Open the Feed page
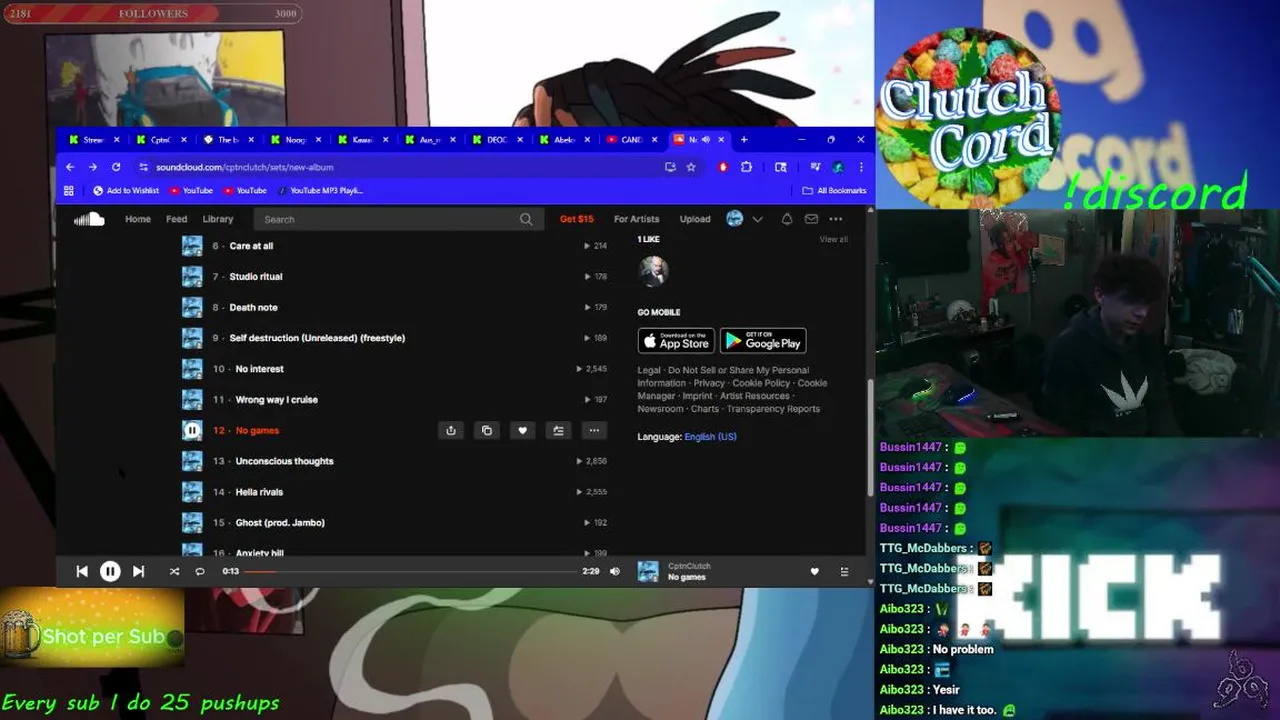The width and height of the screenshot is (1280, 720). [177, 219]
